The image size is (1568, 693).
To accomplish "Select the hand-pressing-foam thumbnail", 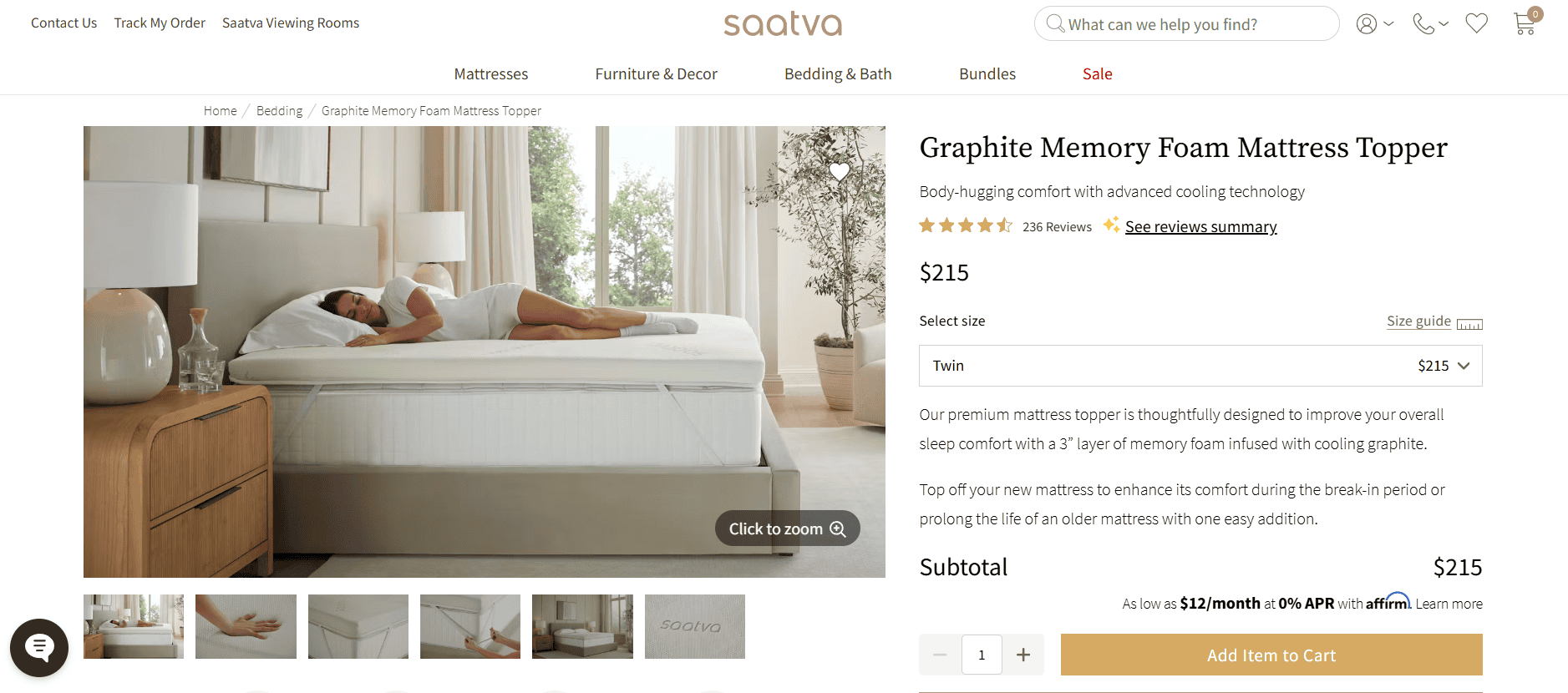I will click(x=246, y=626).
